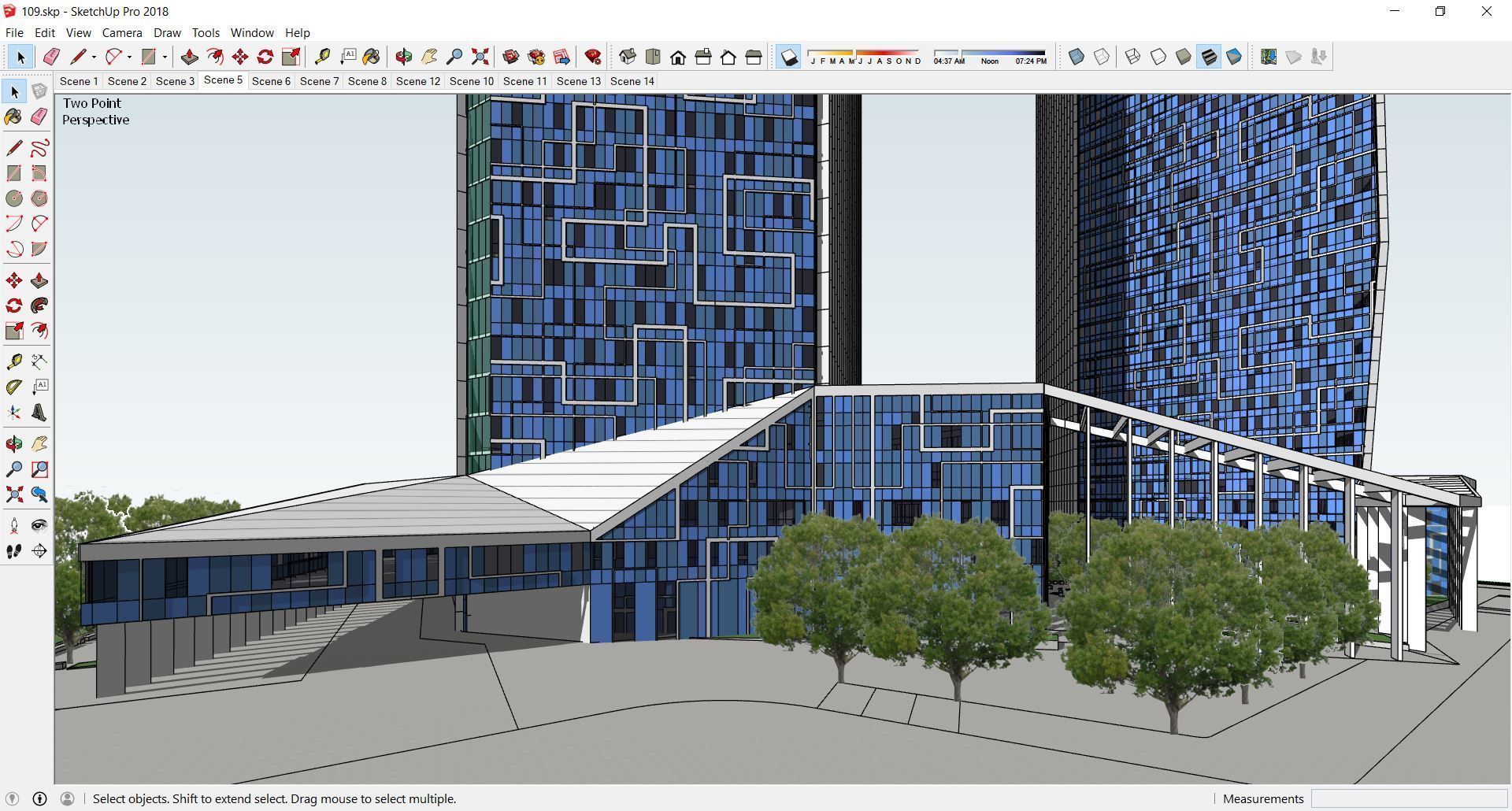Select the Scale tool in top toolbar

click(x=291, y=57)
